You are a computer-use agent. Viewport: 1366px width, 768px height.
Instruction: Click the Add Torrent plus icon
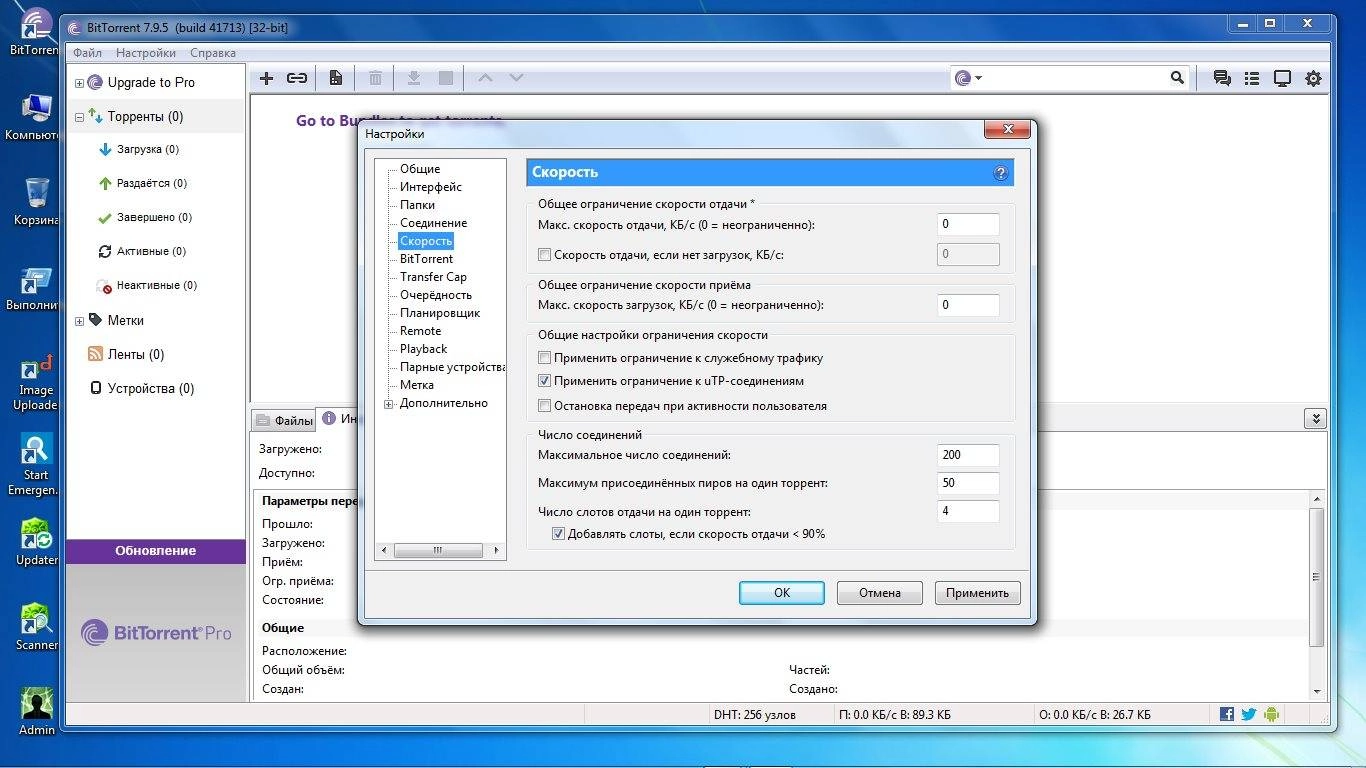[266, 78]
